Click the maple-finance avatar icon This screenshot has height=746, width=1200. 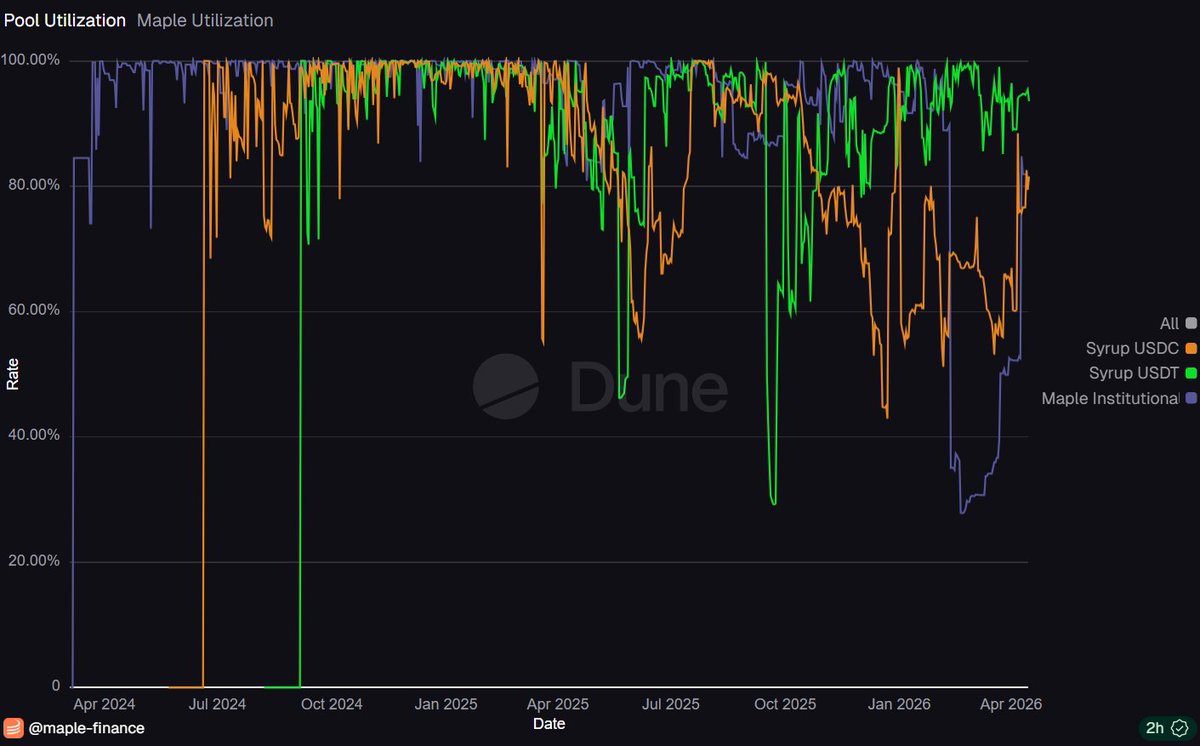pos(13,728)
